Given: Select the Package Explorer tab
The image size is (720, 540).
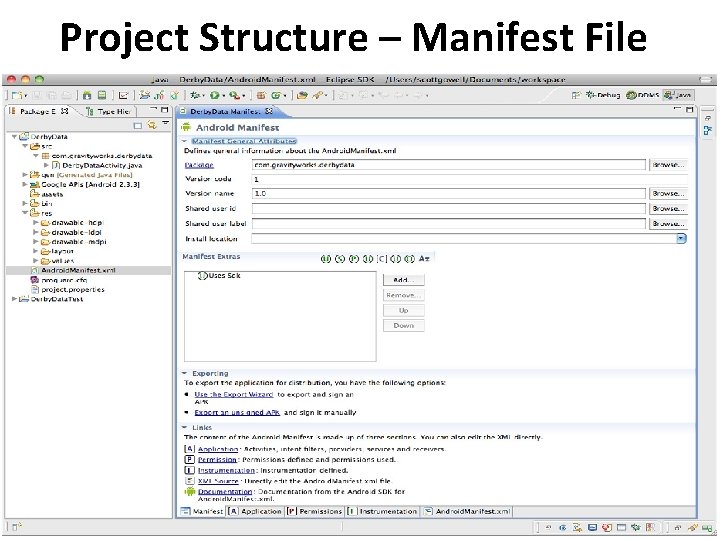Looking at the screenshot, I should point(39,112).
